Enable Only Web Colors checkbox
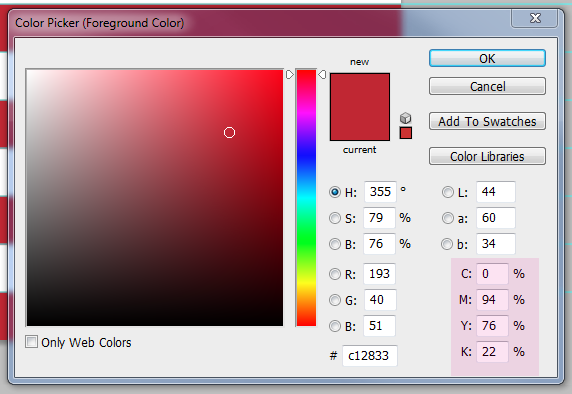The height and width of the screenshot is (394, 572). (31, 342)
